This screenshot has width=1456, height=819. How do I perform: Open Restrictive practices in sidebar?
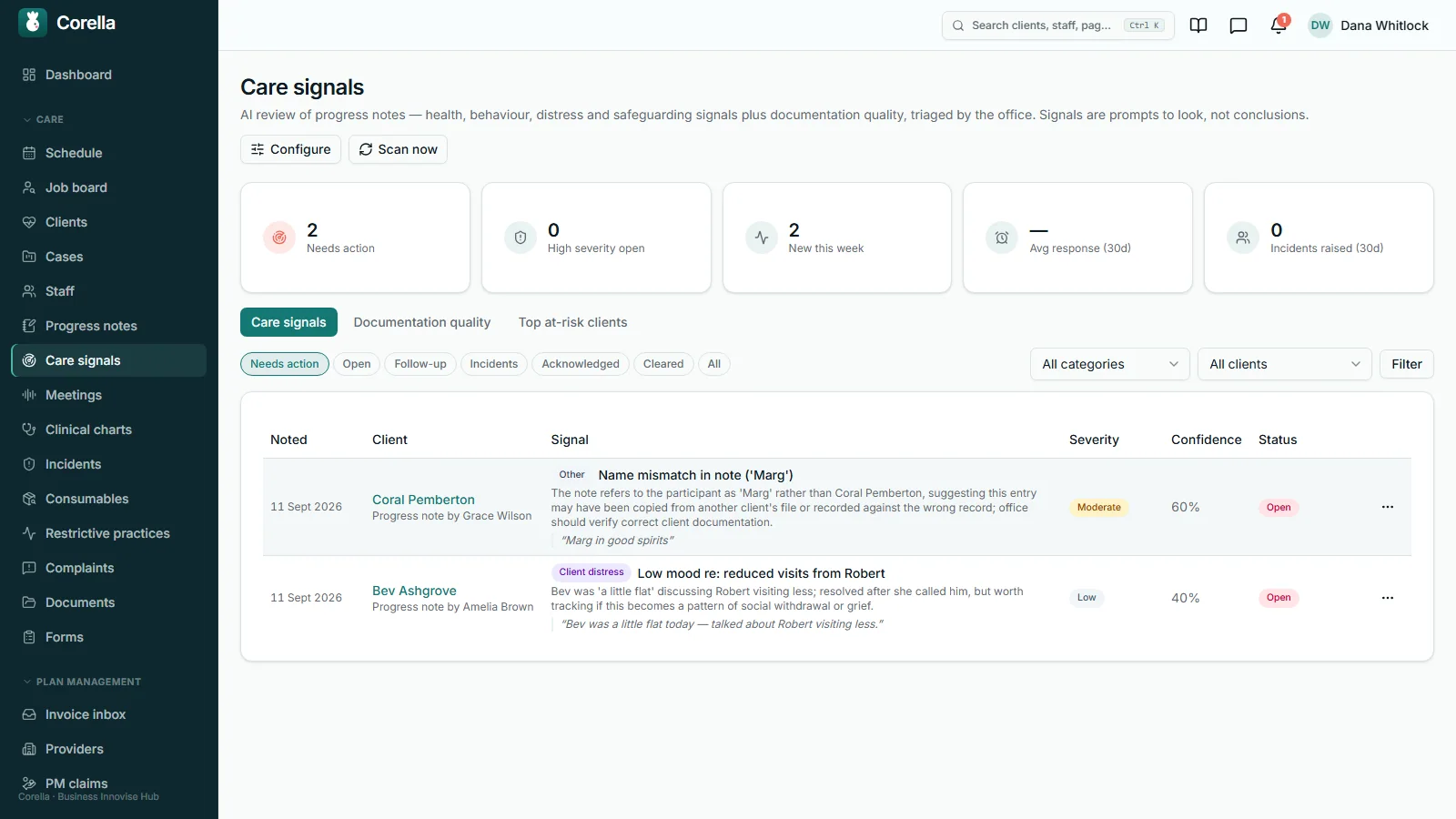(x=109, y=533)
